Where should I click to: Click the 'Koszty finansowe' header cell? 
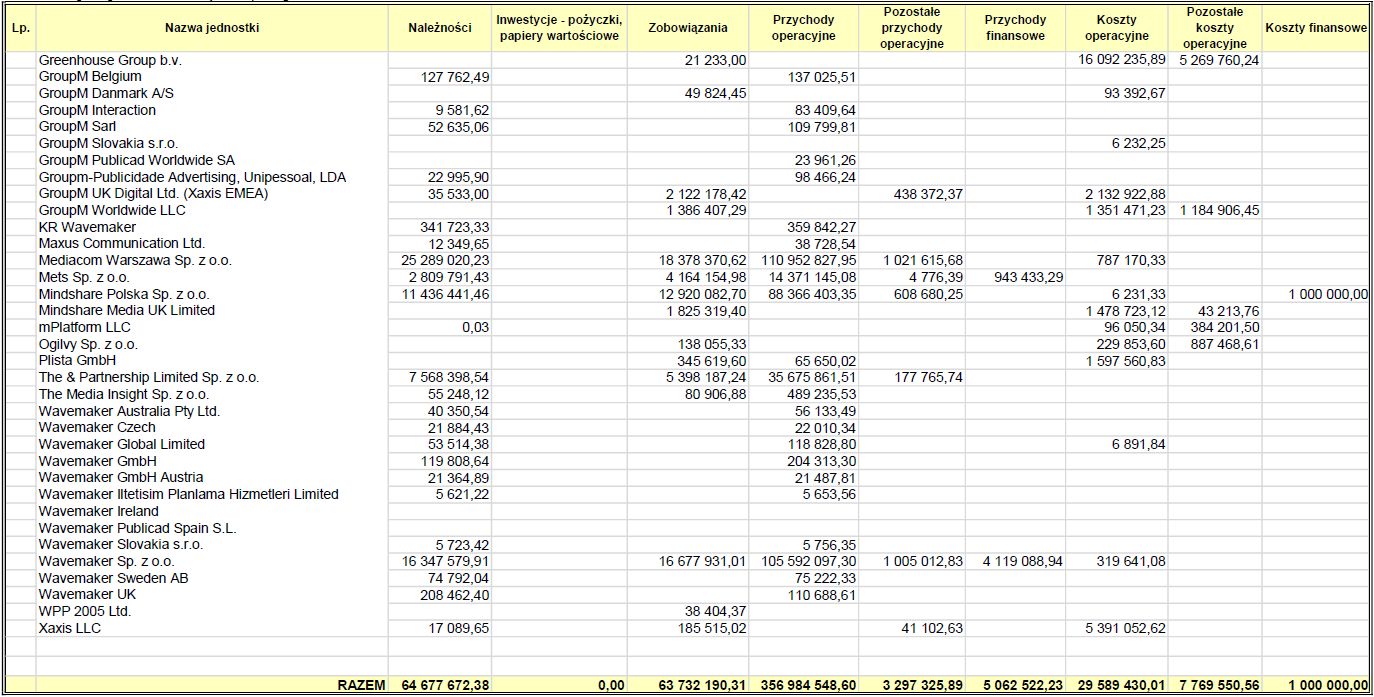tap(1316, 28)
